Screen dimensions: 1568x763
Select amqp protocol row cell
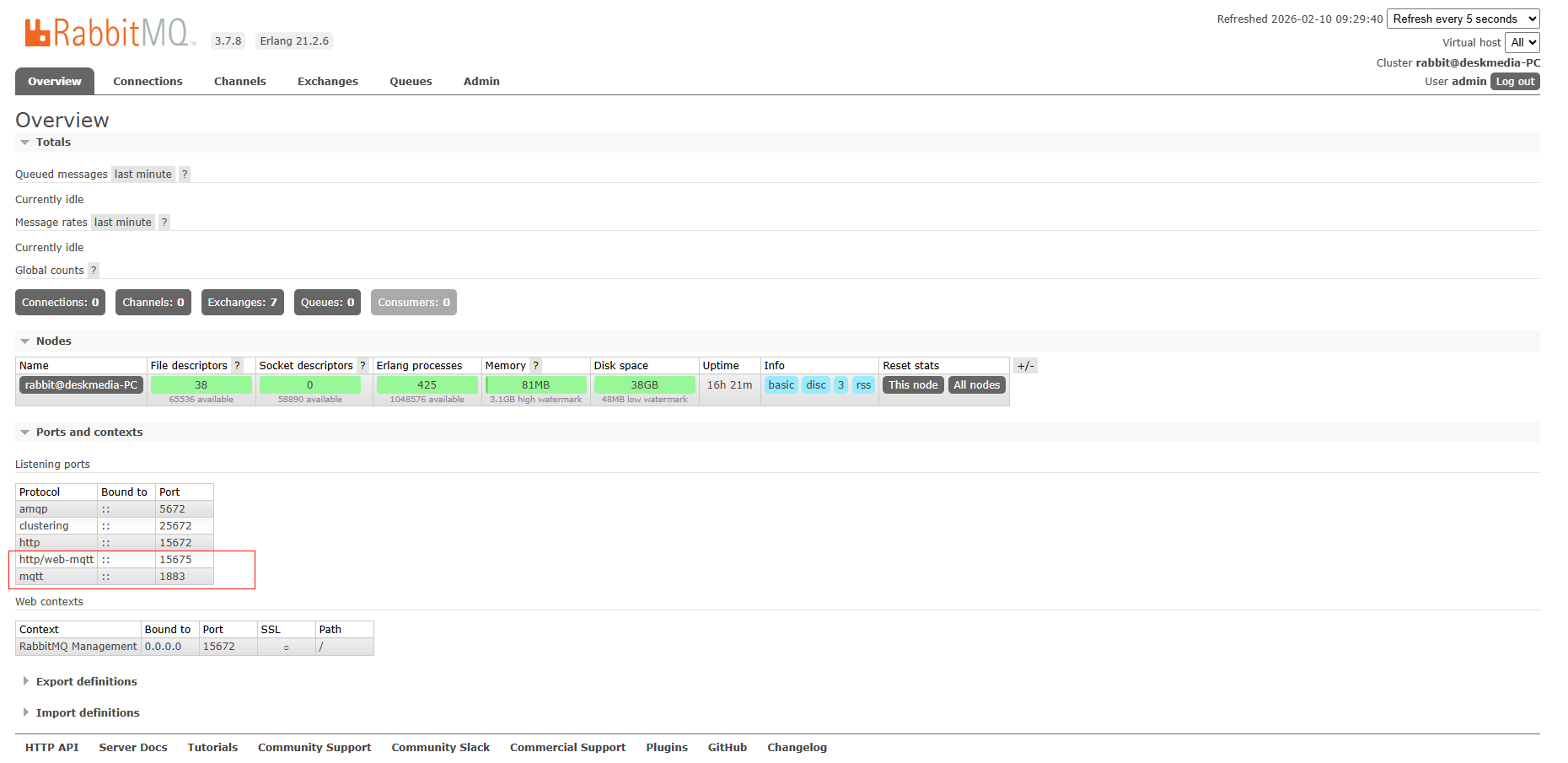pos(56,509)
